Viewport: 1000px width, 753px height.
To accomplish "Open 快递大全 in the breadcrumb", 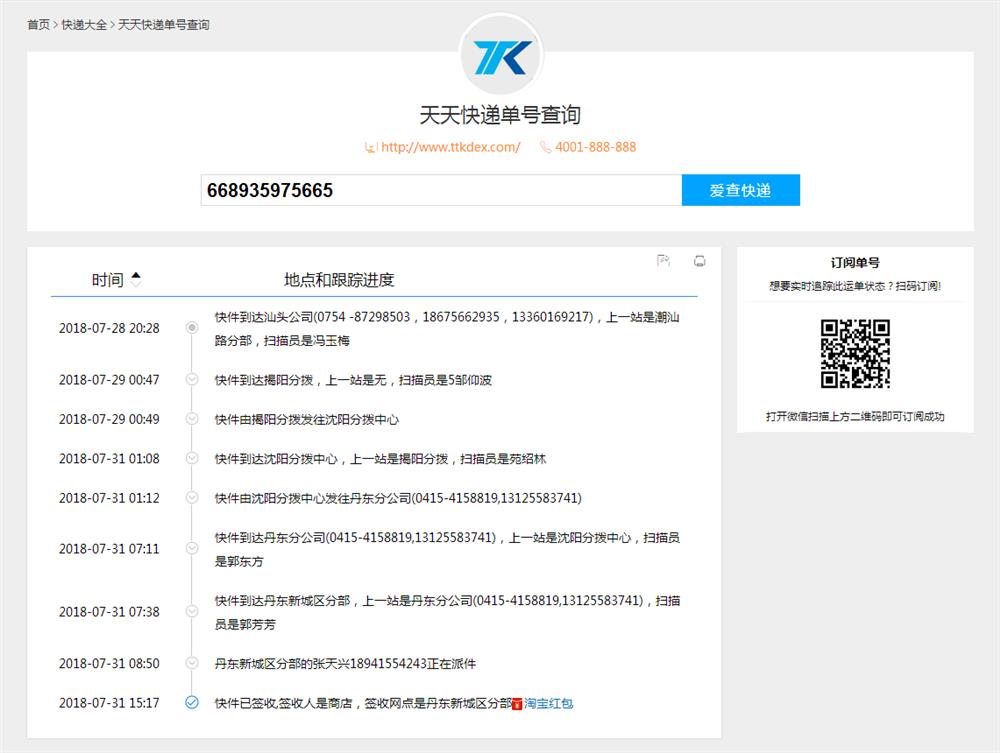I will [x=84, y=25].
